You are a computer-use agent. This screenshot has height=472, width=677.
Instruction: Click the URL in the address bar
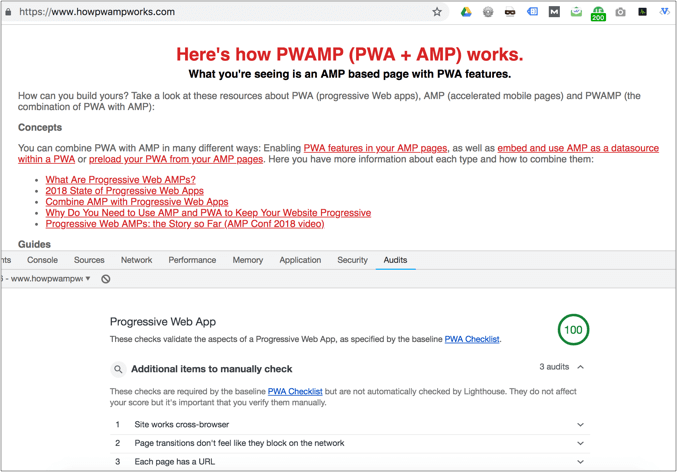(x=97, y=12)
